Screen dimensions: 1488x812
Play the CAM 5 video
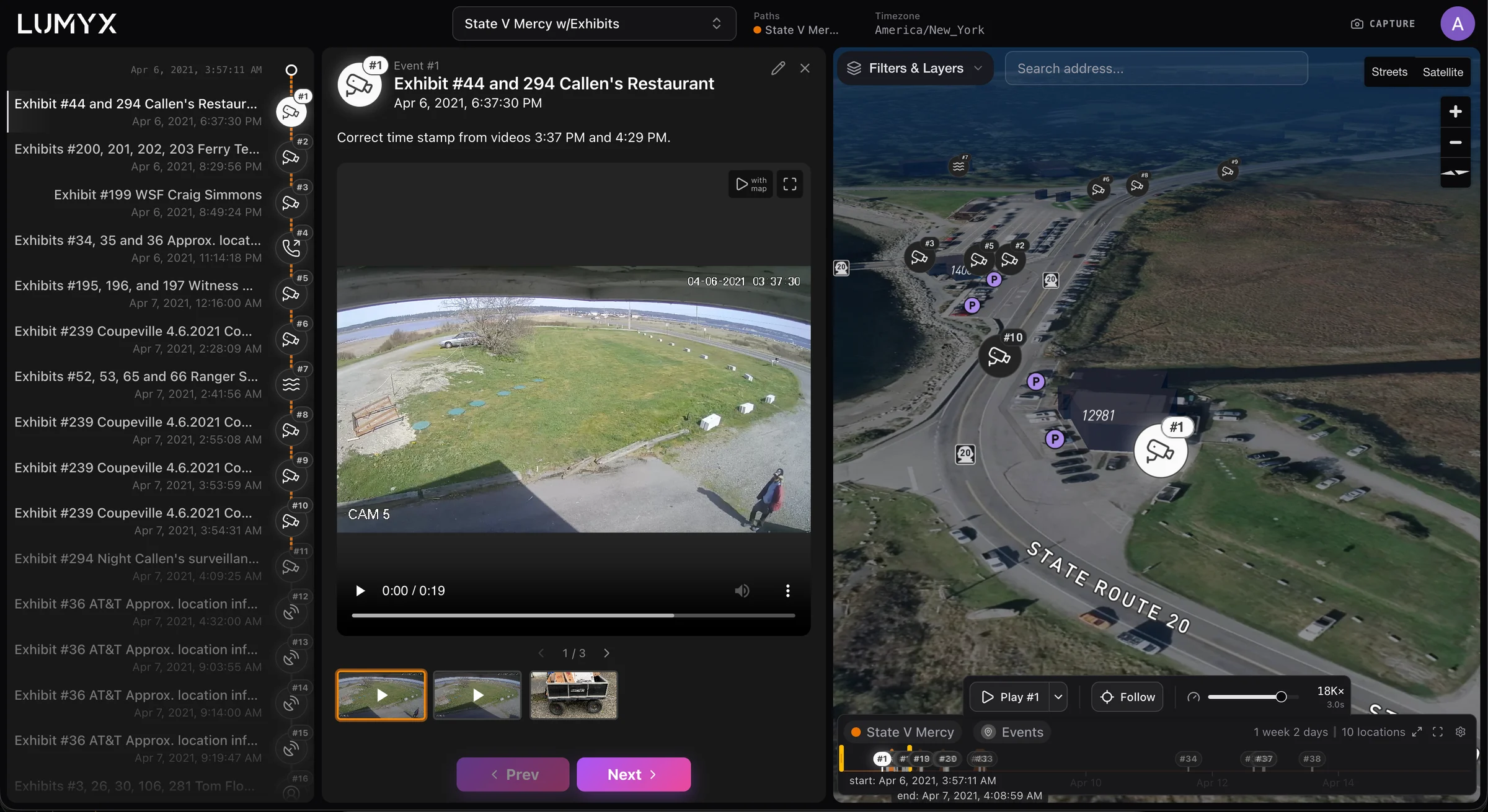(x=360, y=591)
